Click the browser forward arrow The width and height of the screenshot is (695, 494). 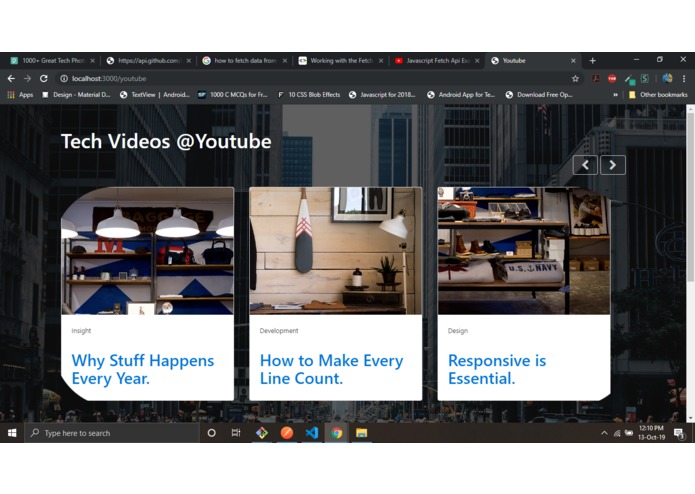[27, 78]
